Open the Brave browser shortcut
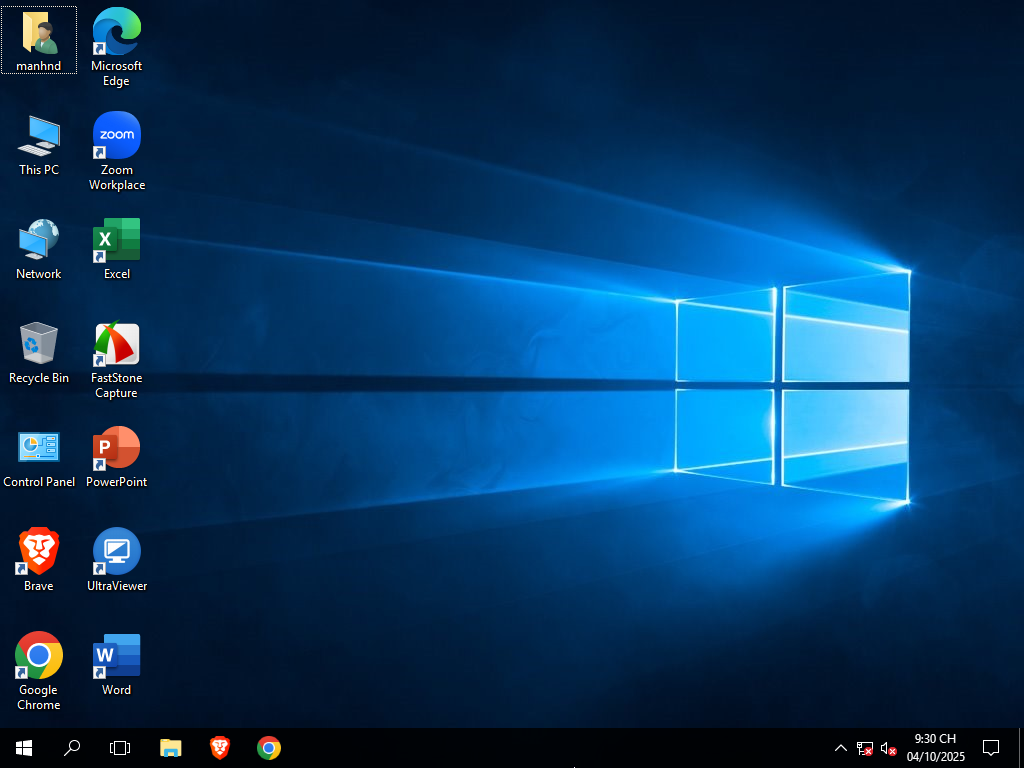The height and width of the screenshot is (768, 1024). pos(38,551)
